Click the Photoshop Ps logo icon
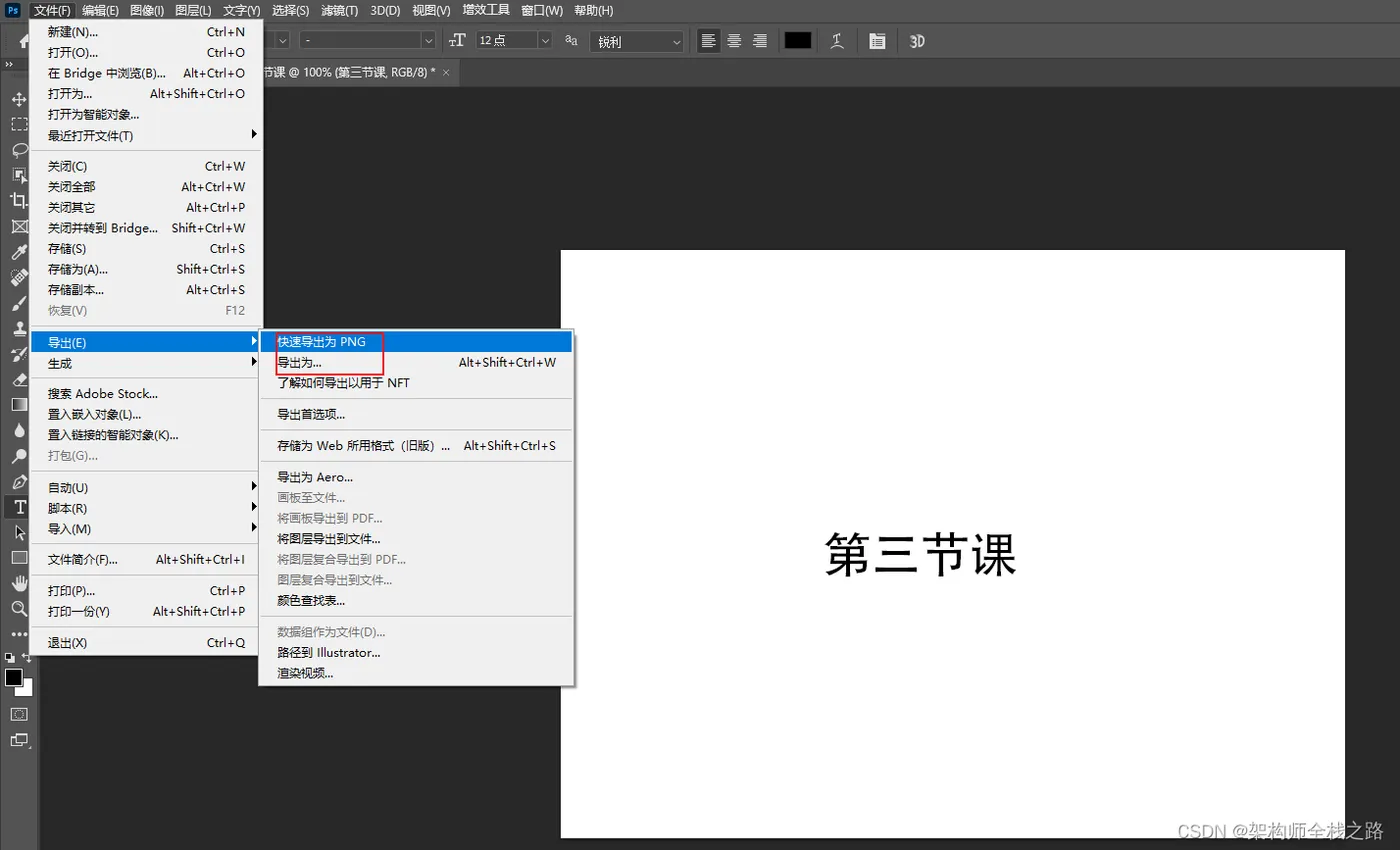Screen dimensions: 1400x850 point(14,10)
